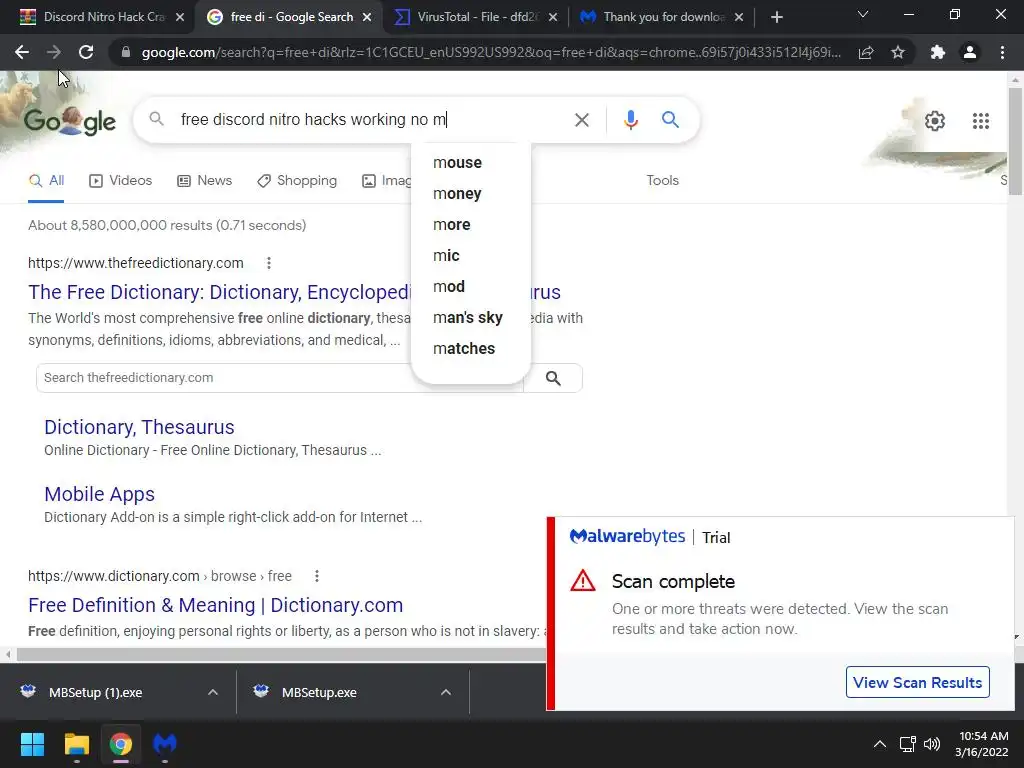The image size is (1024, 768).
Task: Select suggestion 'matches'
Action: 471,349
